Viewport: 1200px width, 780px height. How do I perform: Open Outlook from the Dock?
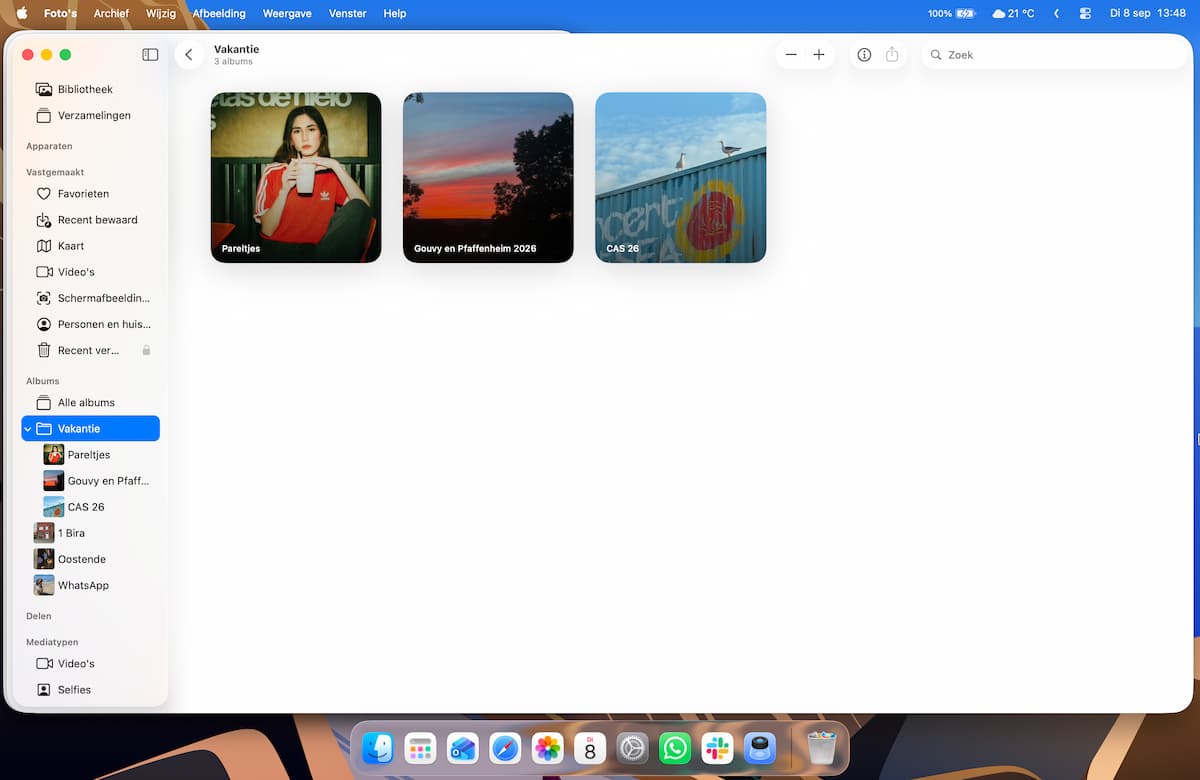(x=462, y=748)
